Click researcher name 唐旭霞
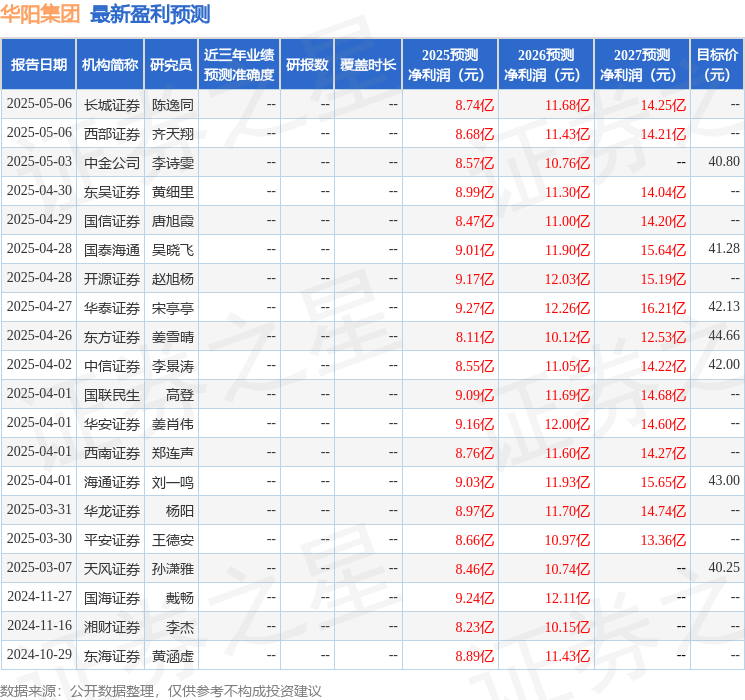Image resolution: width=745 pixels, height=700 pixels. (172, 221)
